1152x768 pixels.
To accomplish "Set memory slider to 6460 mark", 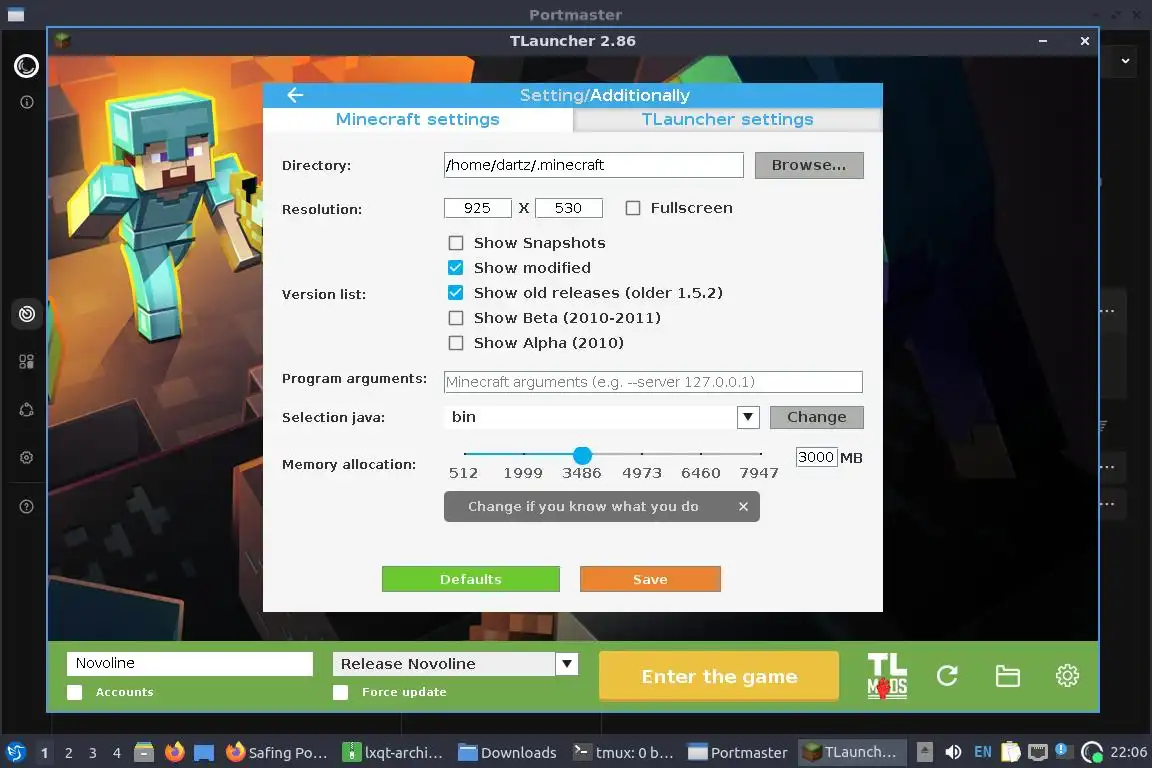I will [701, 454].
